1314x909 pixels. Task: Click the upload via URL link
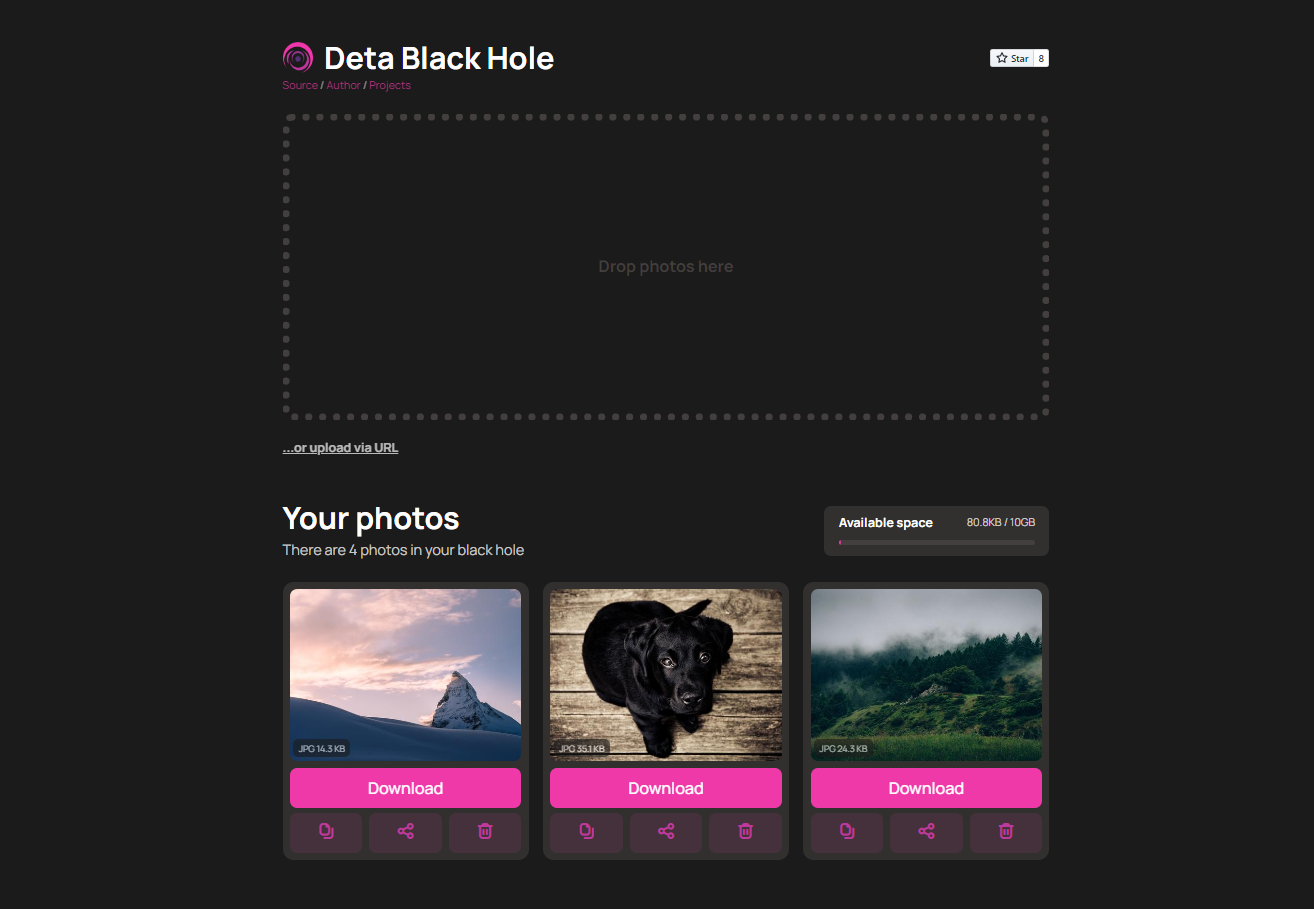(340, 448)
